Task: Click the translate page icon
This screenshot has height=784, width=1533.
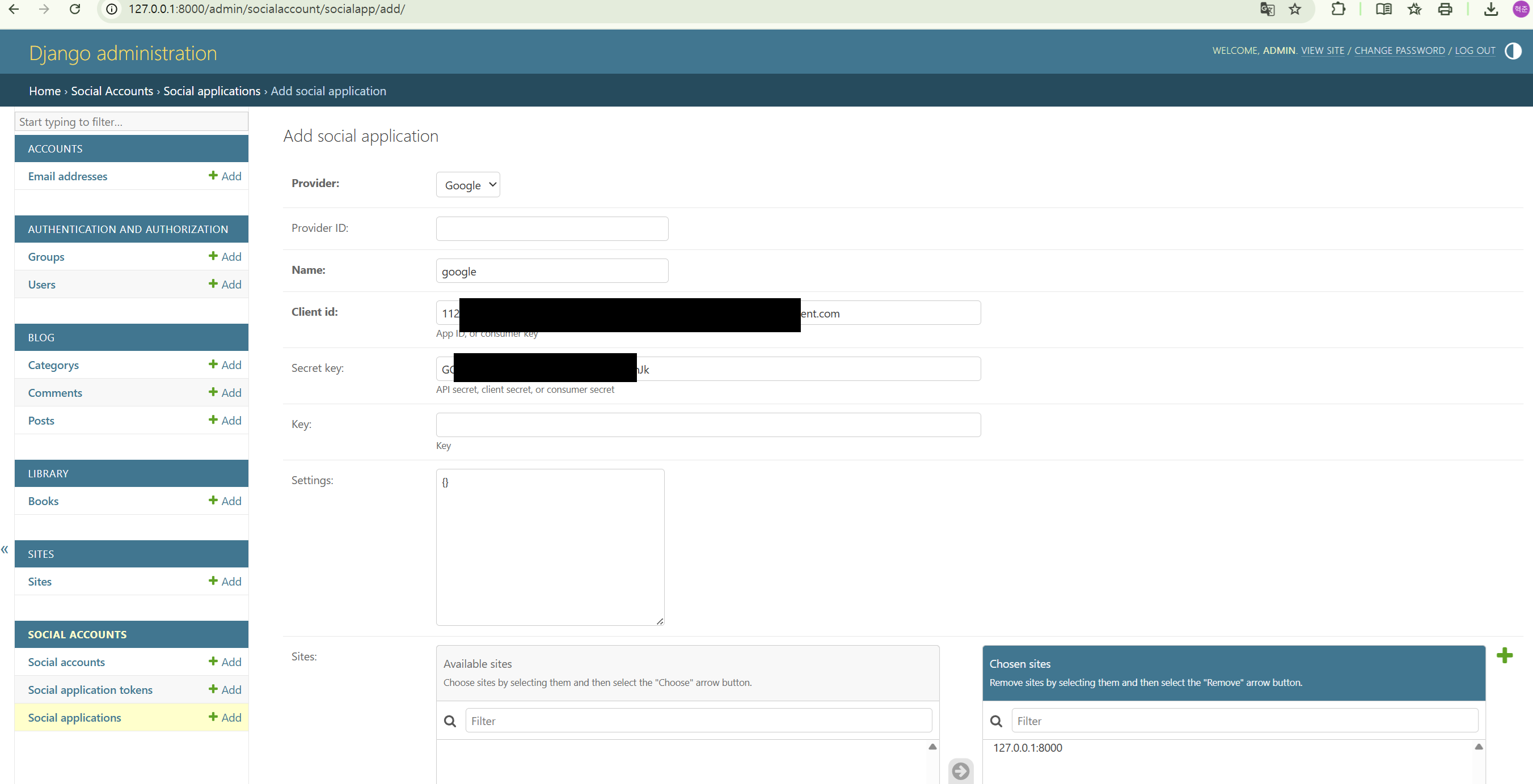Action: pyautogui.click(x=1267, y=9)
